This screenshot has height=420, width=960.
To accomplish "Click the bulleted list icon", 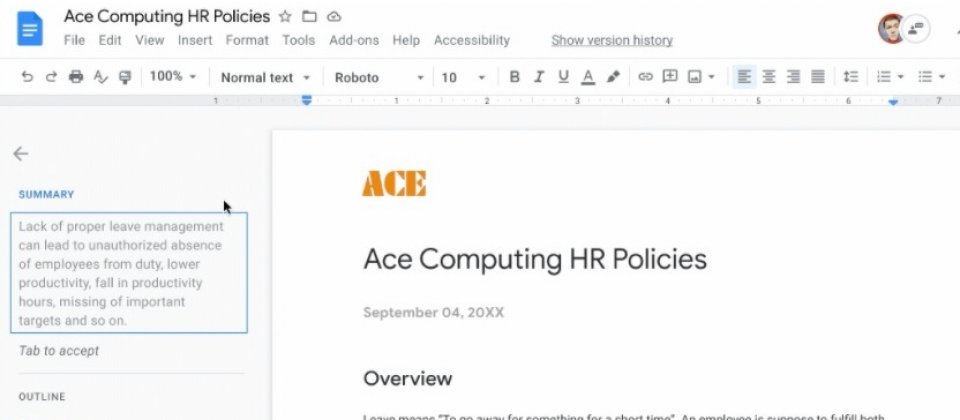I will [924, 77].
